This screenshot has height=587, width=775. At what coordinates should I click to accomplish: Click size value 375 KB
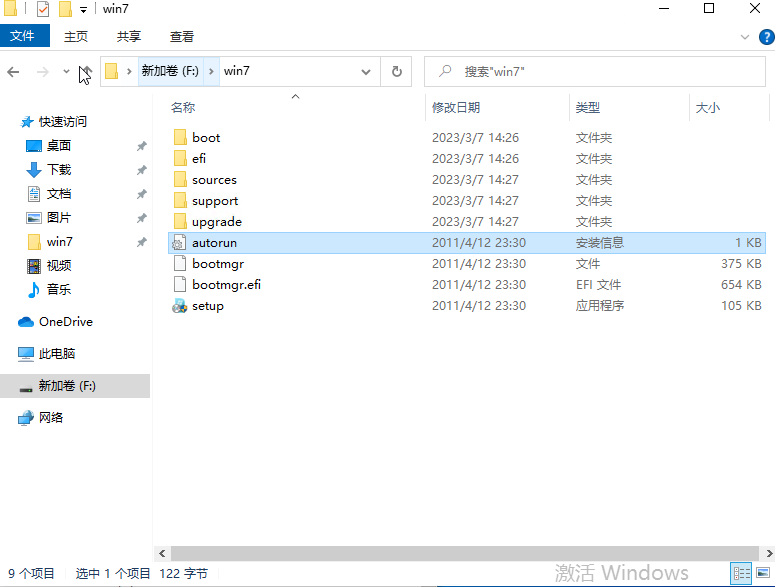pos(741,264)
